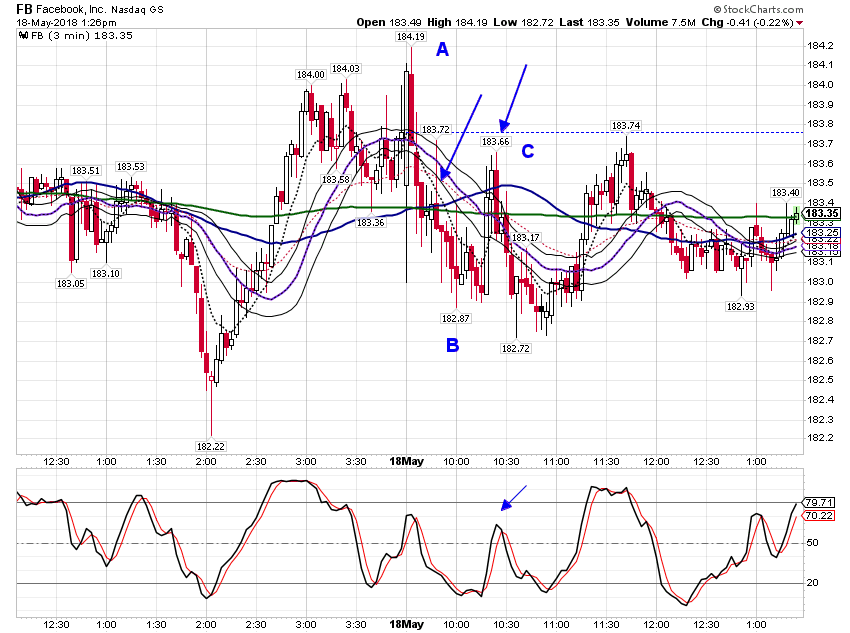Image resolution: width=850 pixels, height=633 pixels.
Task: Select the 184.19 high price label
Action: pos(410,37)
